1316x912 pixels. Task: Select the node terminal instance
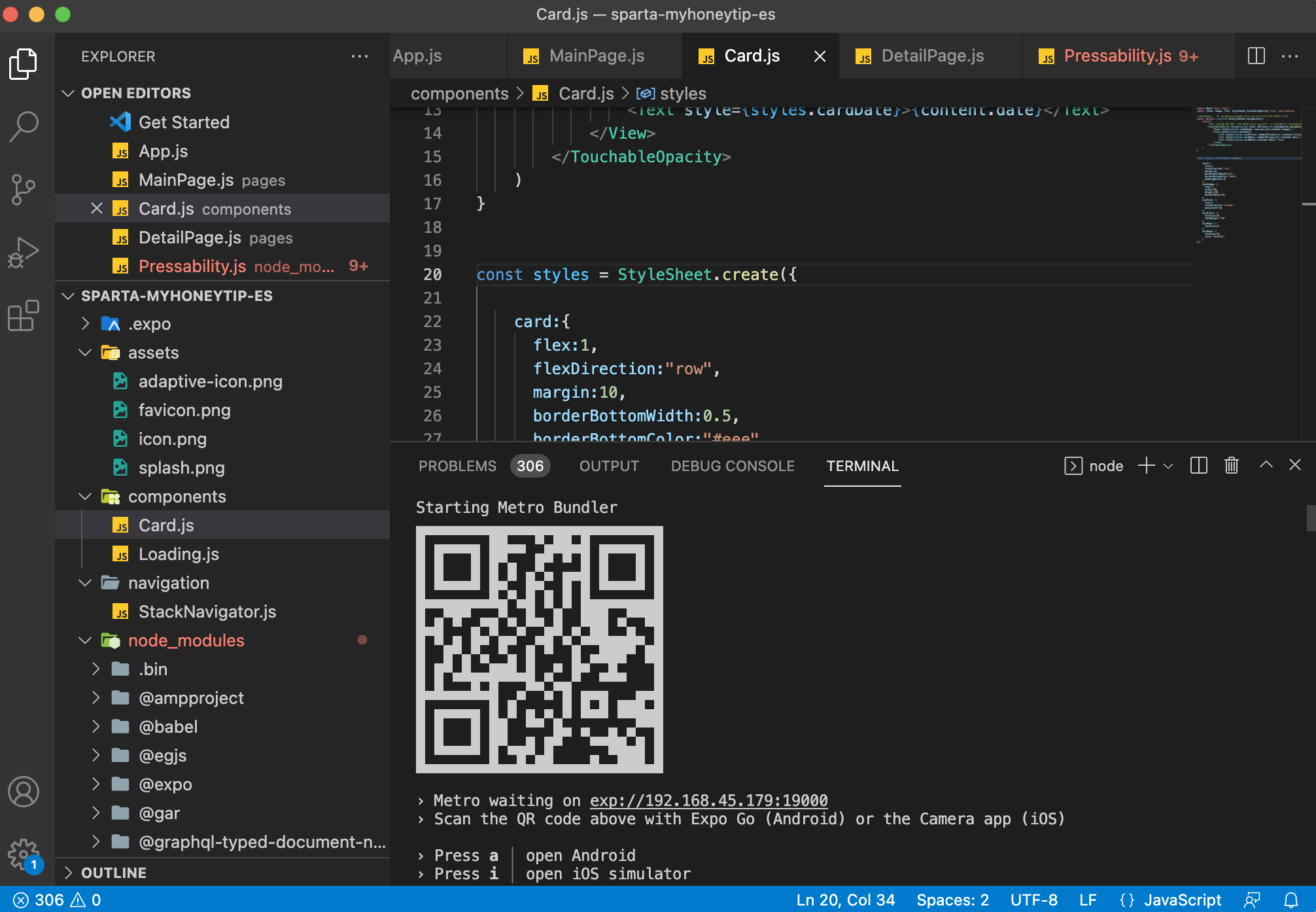click(1094, 466)
